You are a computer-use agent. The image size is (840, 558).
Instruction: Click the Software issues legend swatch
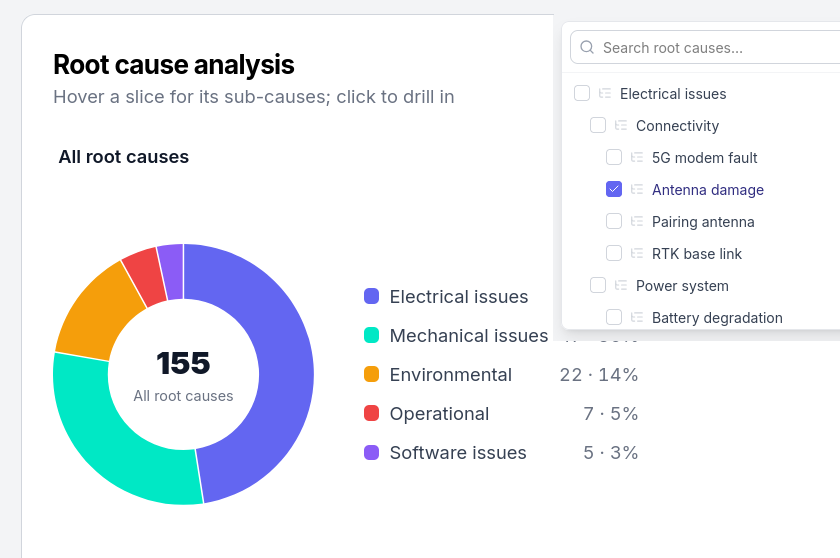click(371, 453)
